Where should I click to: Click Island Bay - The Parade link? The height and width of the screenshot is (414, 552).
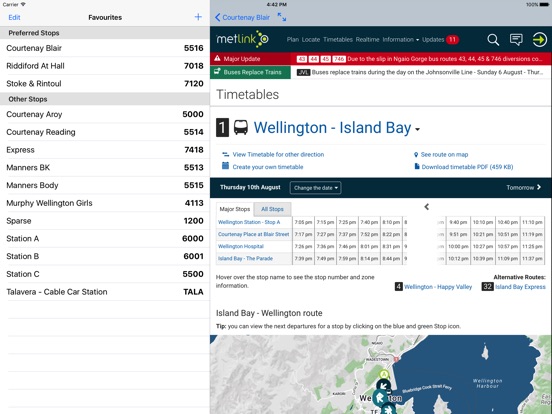point(245,258)
